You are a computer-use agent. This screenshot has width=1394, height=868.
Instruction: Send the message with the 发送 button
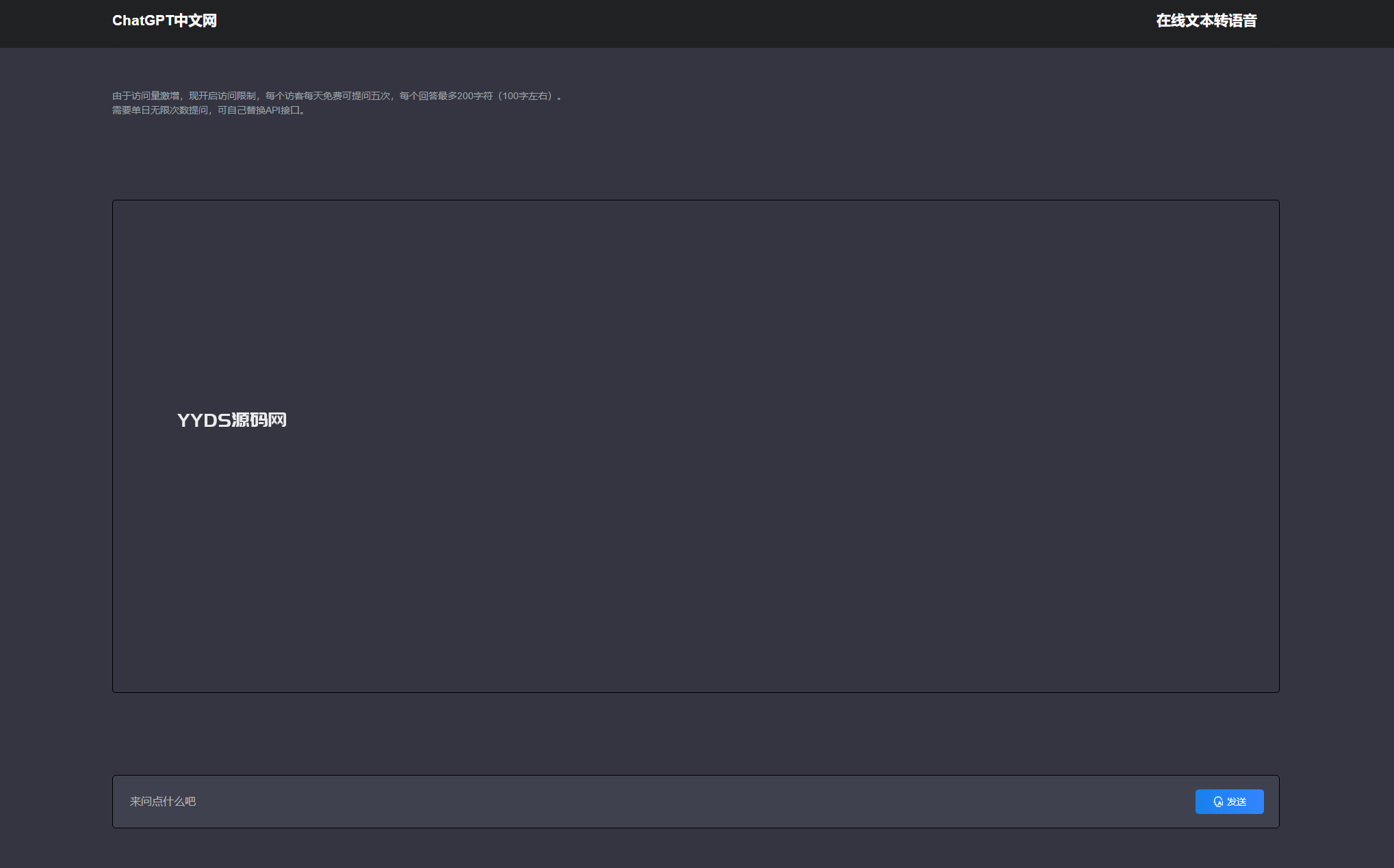pos(1229,802)
